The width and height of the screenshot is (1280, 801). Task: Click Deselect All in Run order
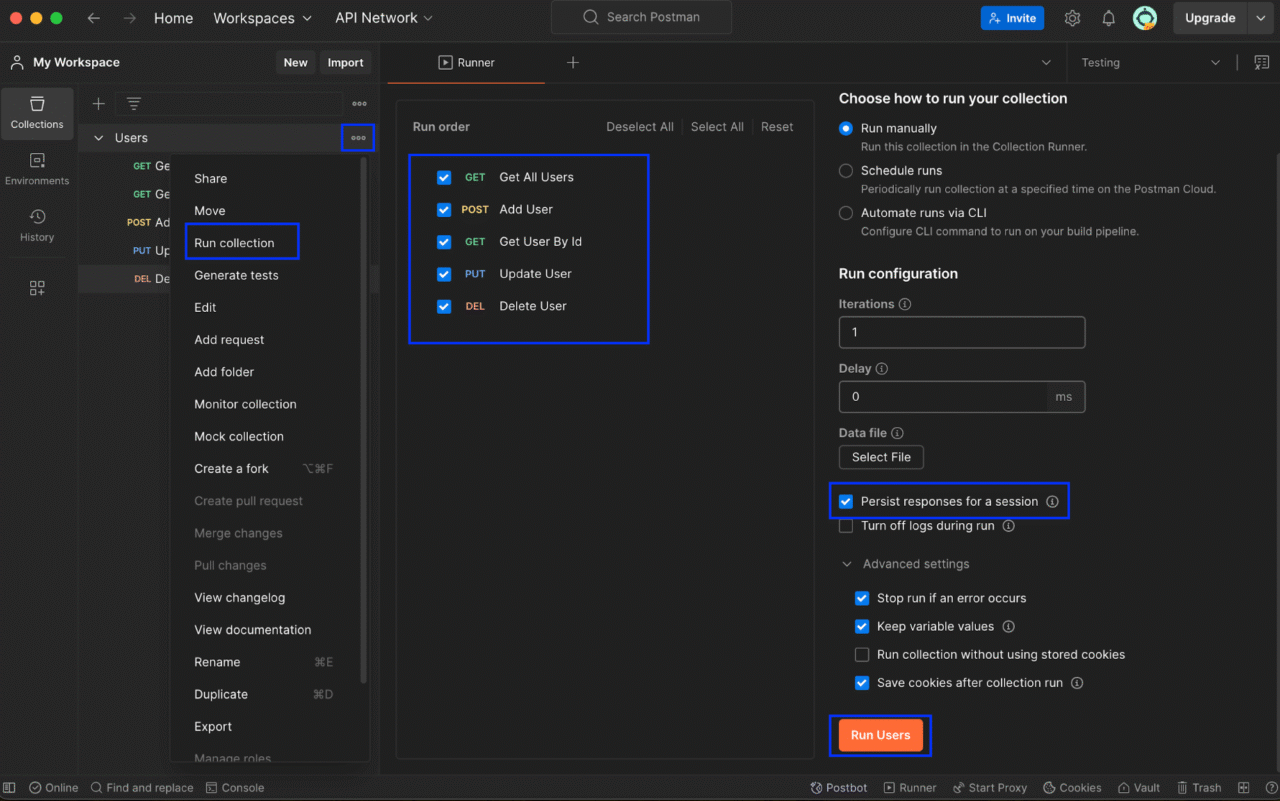click(640, 127)
